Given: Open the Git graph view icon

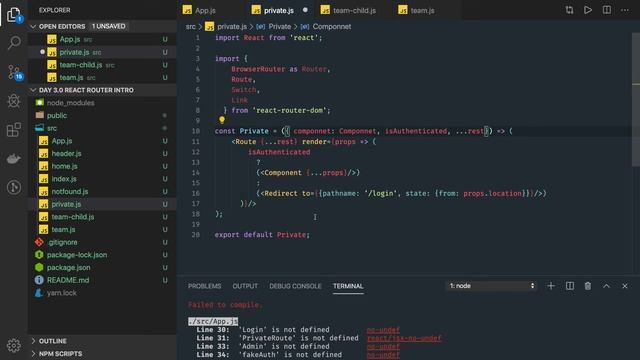Looking at the screenshot, I should [x=14, y=187].
